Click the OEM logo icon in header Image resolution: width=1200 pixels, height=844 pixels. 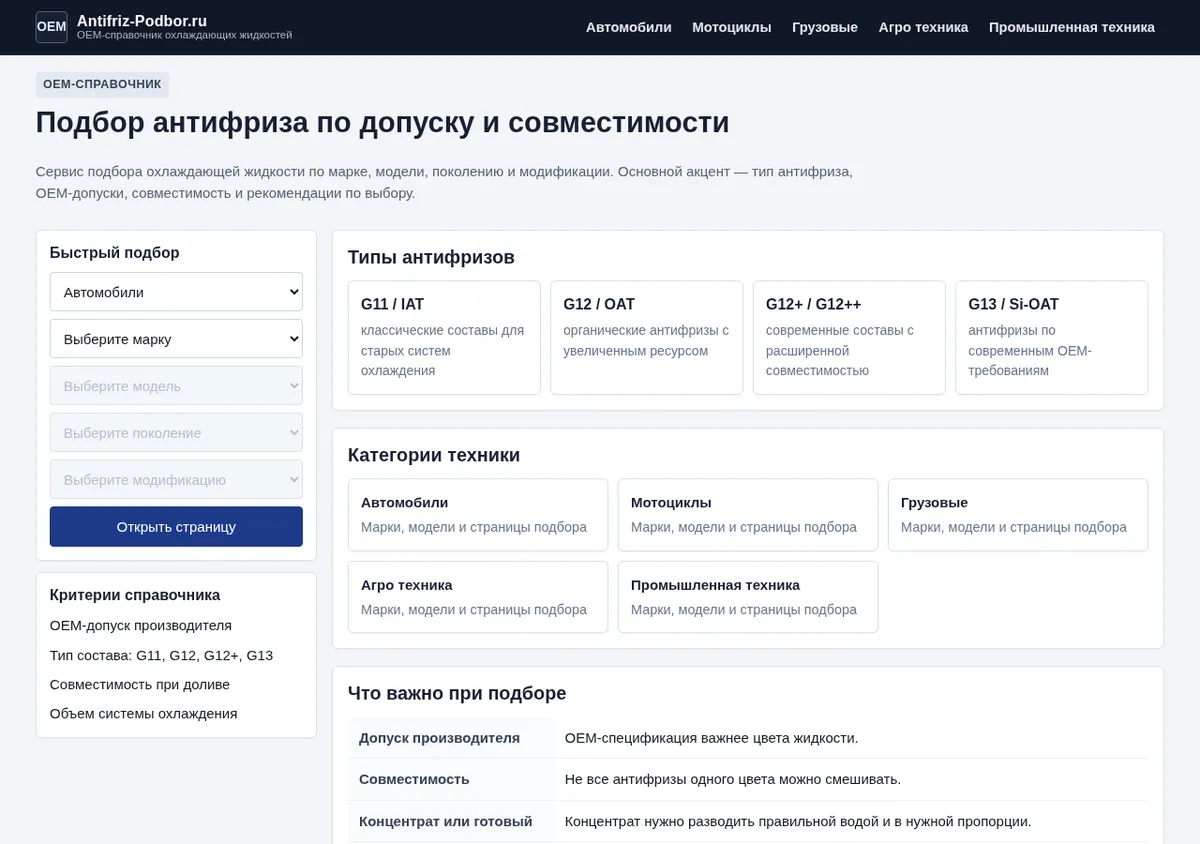click(52, 27)
